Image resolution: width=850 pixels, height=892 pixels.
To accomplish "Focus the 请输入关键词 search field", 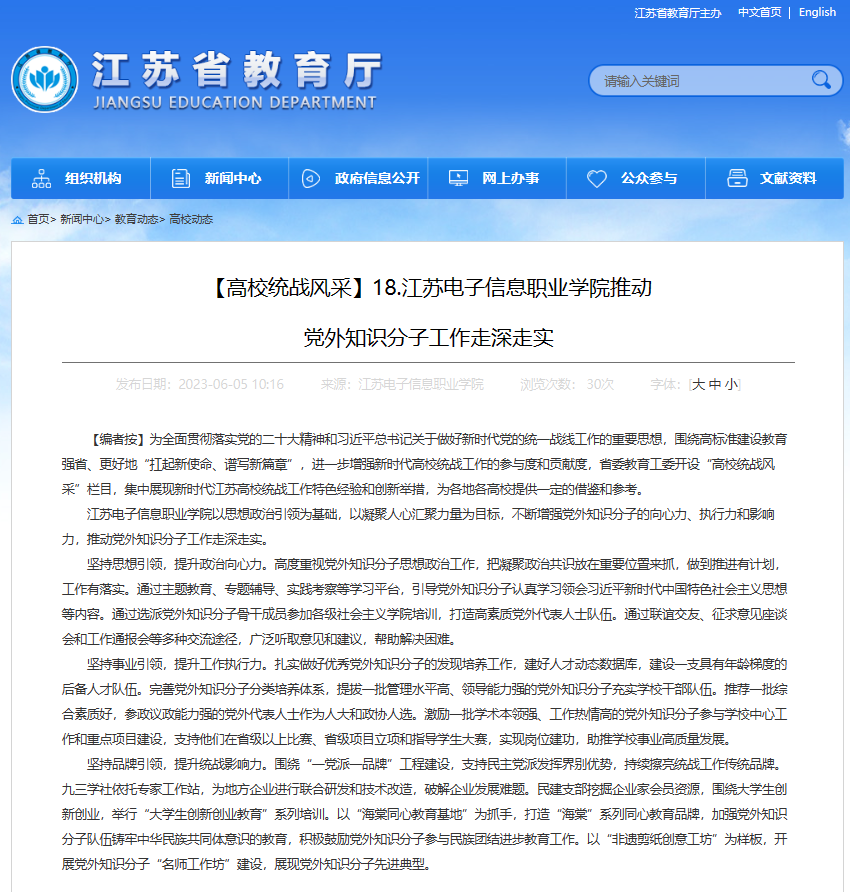I will coord(703,81).
